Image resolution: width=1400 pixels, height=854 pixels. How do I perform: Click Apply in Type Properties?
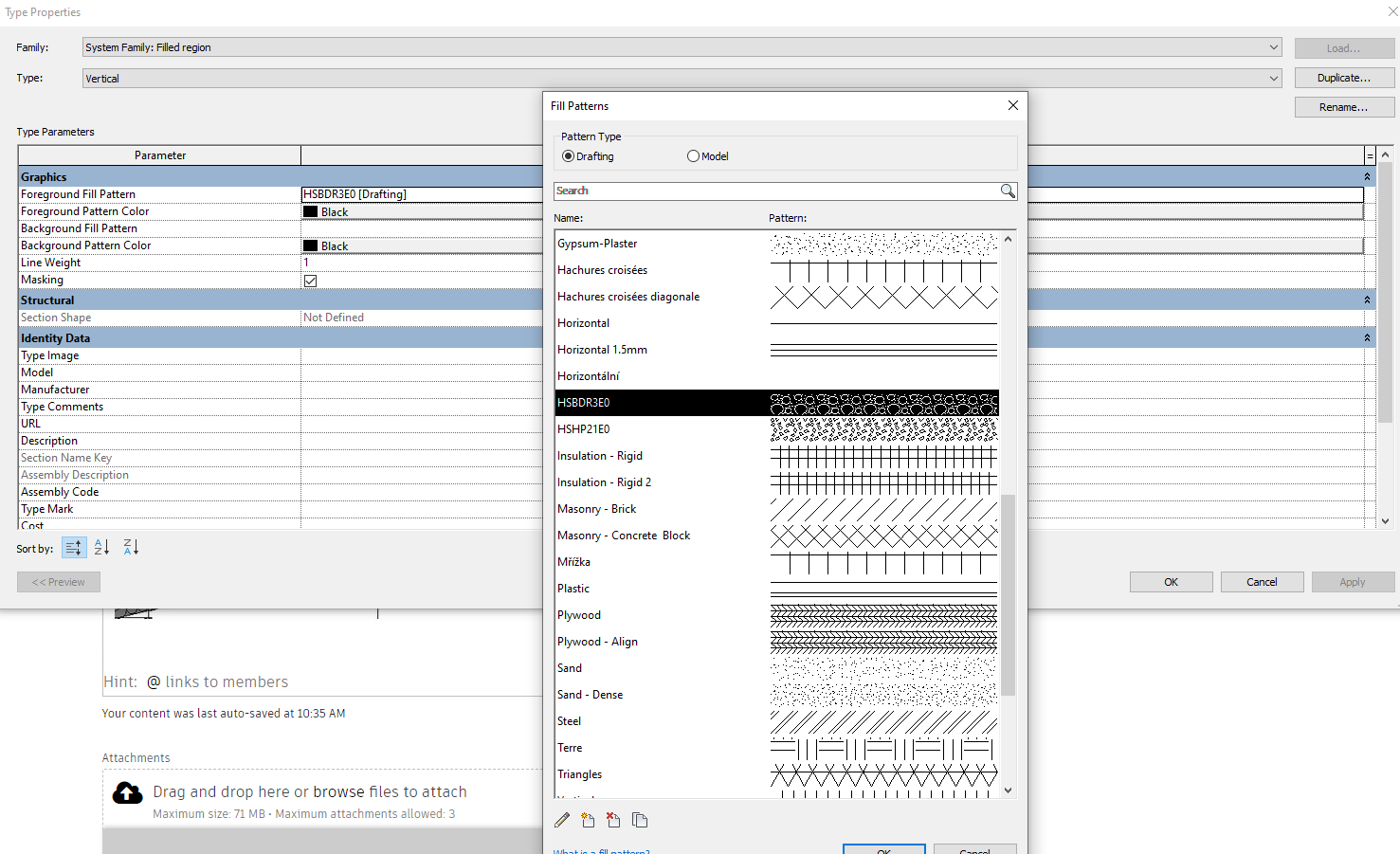pyautogui.click(x=1353, y=581)
